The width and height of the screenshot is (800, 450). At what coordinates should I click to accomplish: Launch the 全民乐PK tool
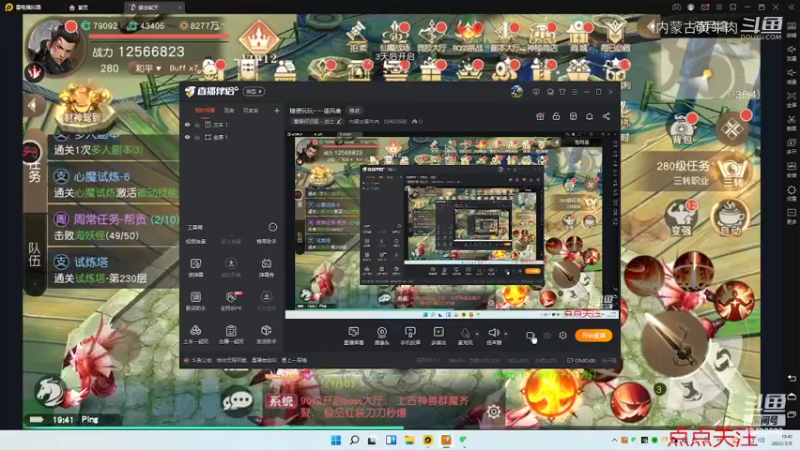coord(231,301)
